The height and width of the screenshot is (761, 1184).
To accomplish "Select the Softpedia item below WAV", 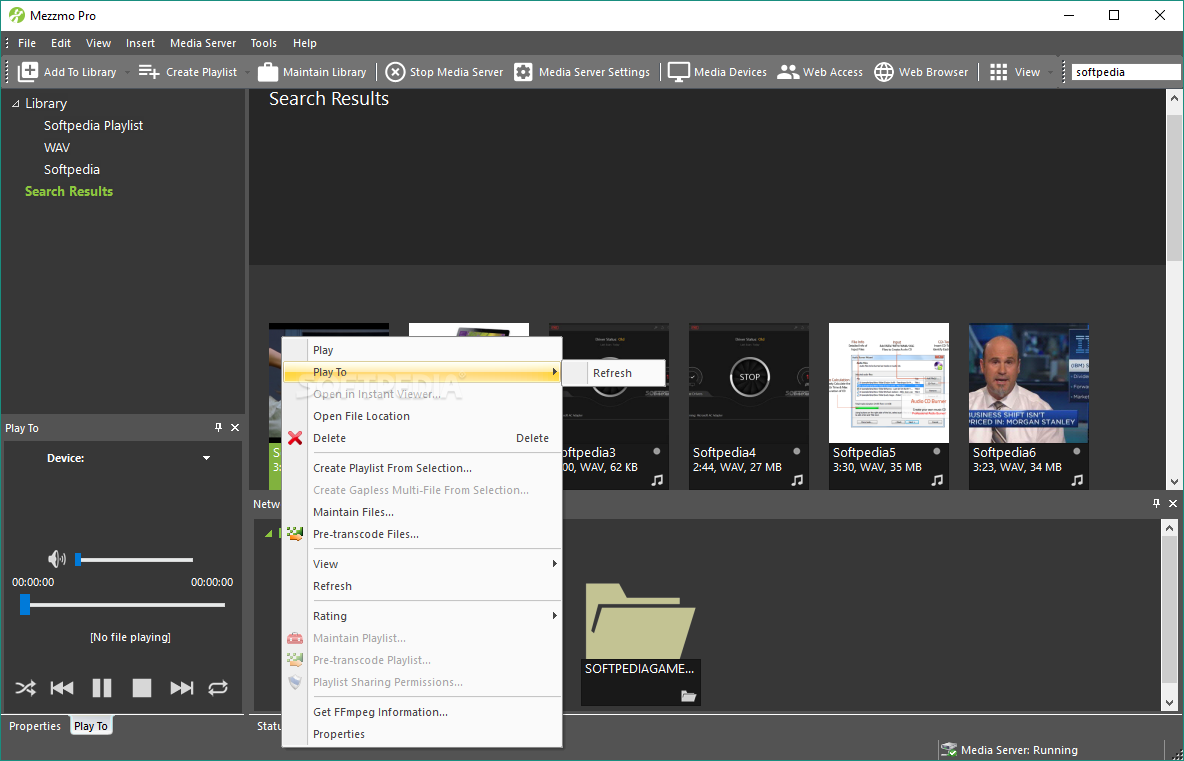I will point(72,169).
